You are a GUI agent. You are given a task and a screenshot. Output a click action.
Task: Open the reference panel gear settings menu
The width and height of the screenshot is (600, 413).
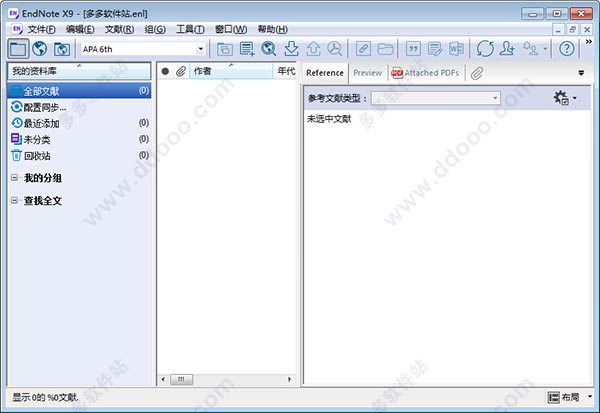(x=565, y=98)
